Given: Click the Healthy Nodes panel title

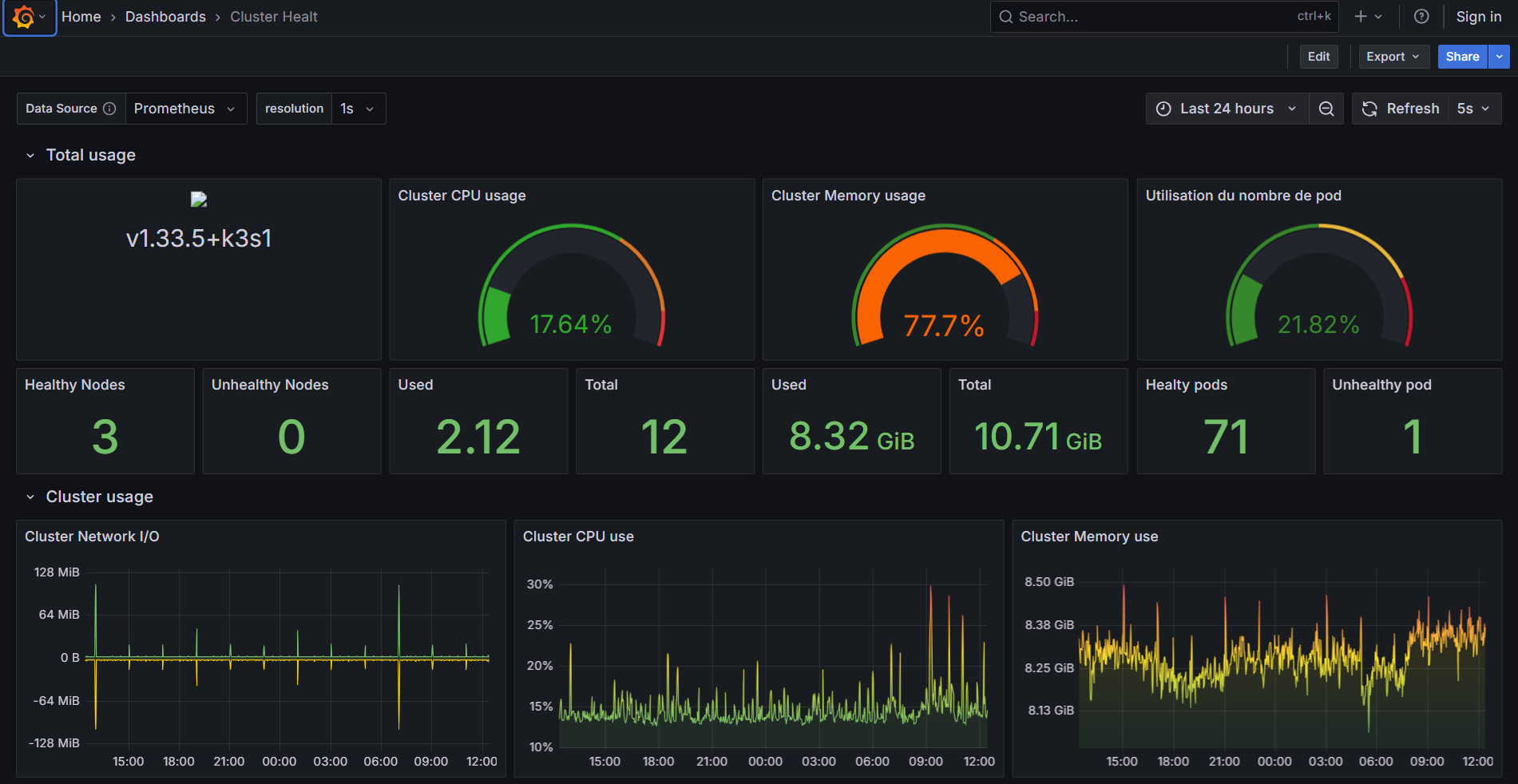Looking at the screenshot, I should click(75, 385).
